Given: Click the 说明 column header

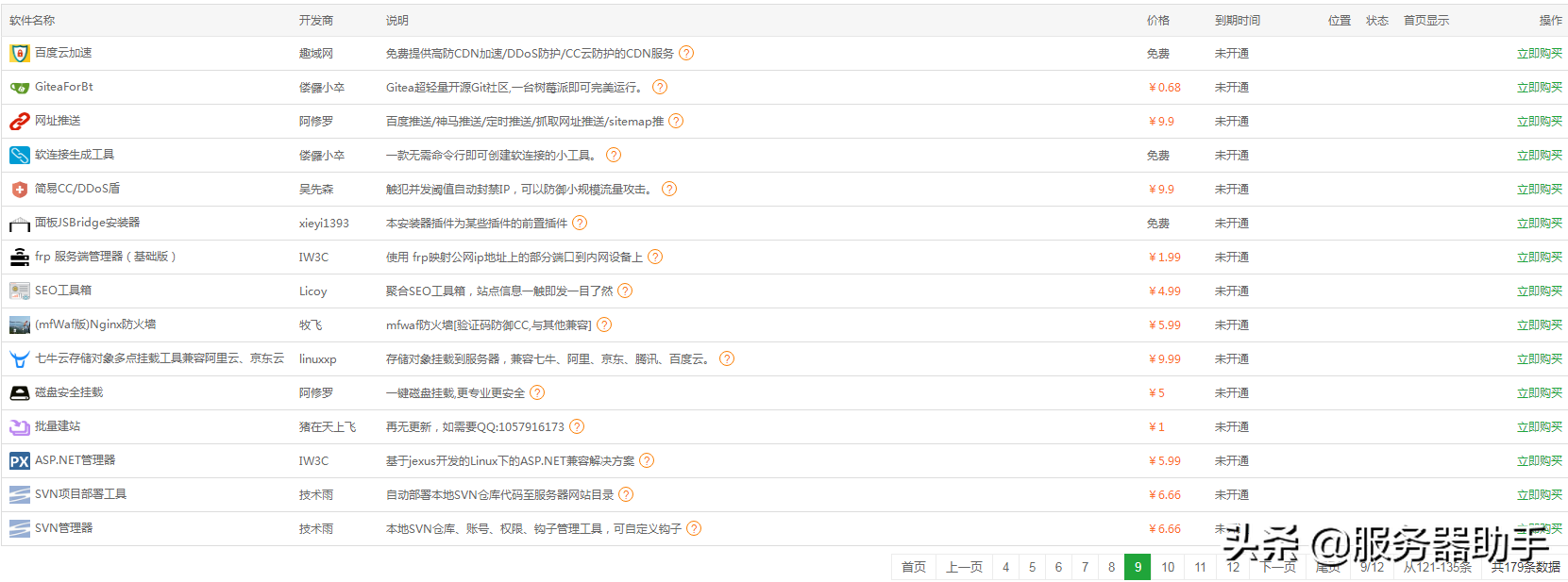Looking at the screenshot, I should pyautogui.click(x=397, y=21).
